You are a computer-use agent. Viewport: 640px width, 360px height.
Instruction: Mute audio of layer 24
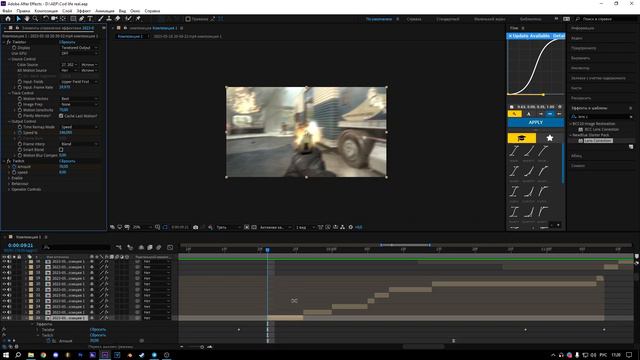(x=9, y=307)
